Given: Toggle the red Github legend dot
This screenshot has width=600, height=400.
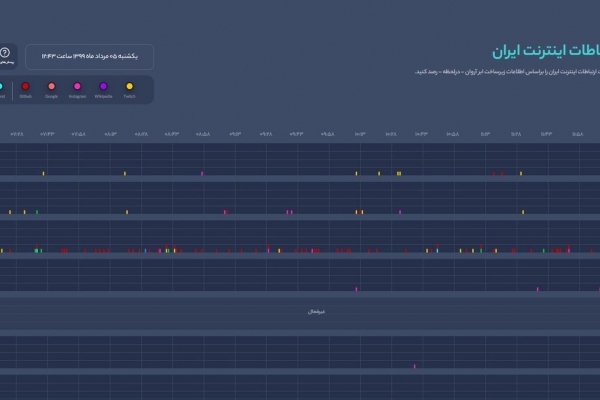Looking at the screenshot, I should 25,86.
